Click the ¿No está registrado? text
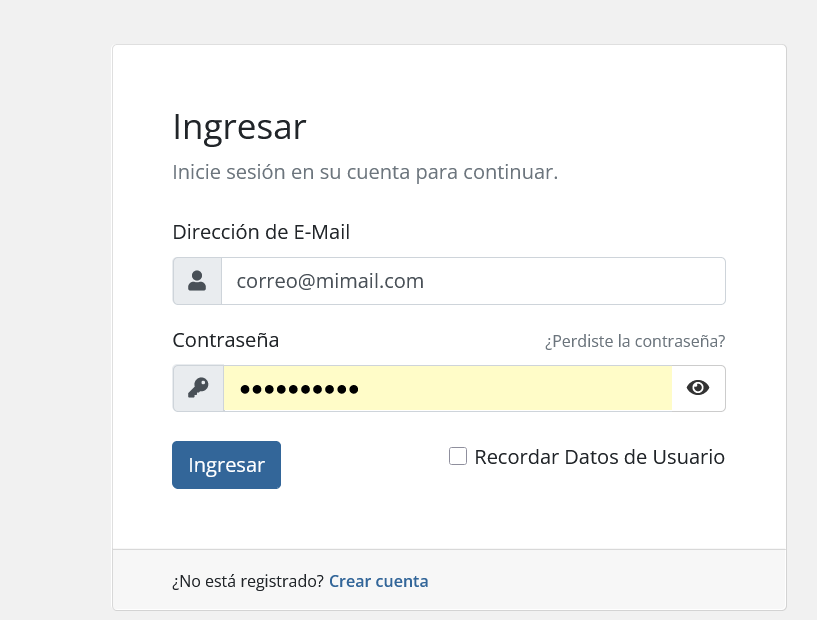Image resolution: width=817 pixels, height=620 pixels. coord(248,581)
